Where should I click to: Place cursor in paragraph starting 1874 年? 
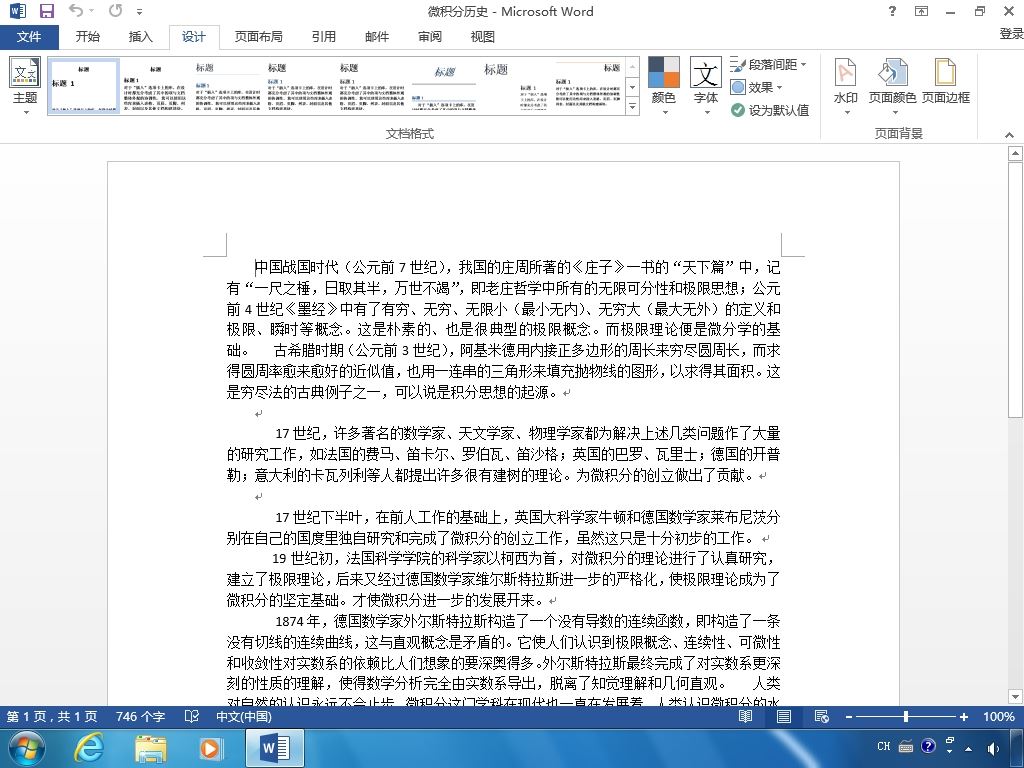pyautogui.click(x=503, y=662)
